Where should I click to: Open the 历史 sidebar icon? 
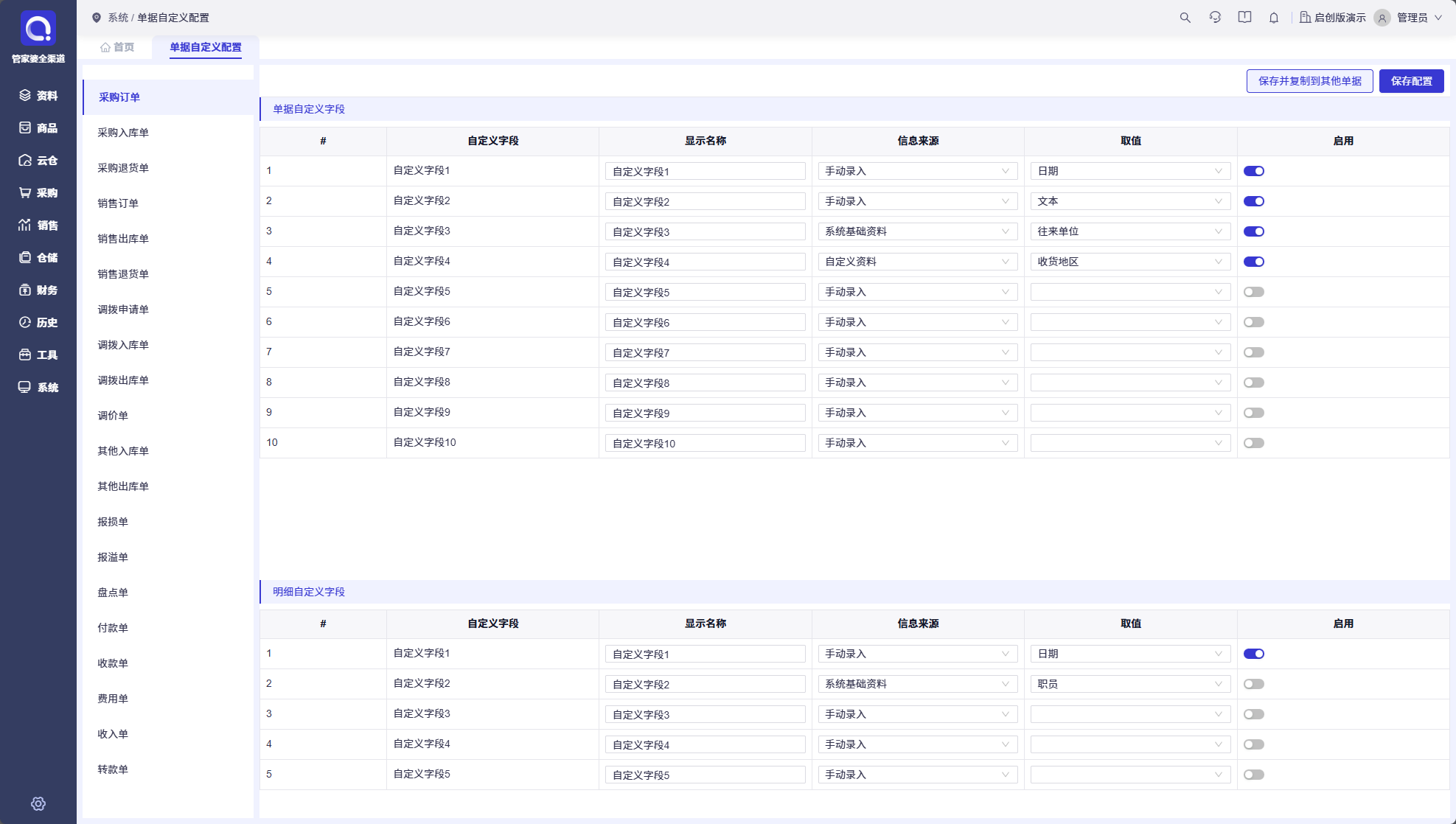(25, 323)
